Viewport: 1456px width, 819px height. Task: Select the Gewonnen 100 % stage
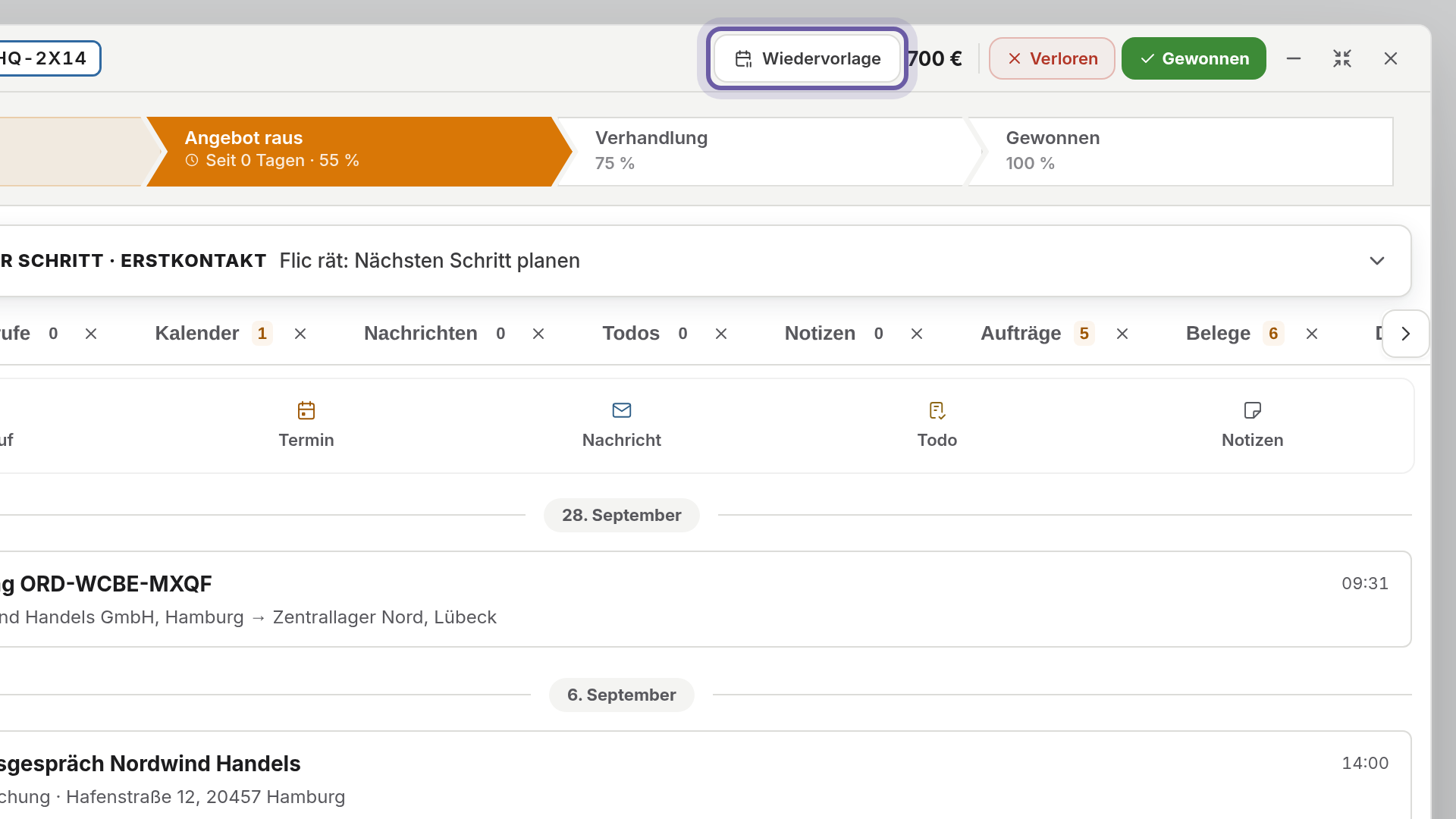[1179, 152]
